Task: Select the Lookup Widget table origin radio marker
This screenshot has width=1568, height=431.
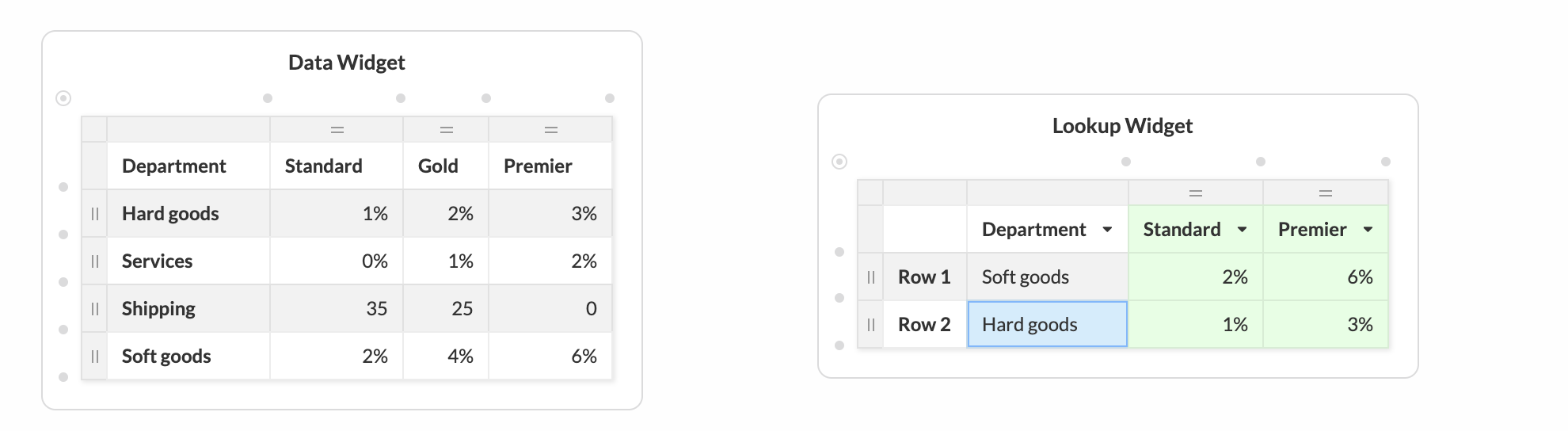Action: [839, 162]
